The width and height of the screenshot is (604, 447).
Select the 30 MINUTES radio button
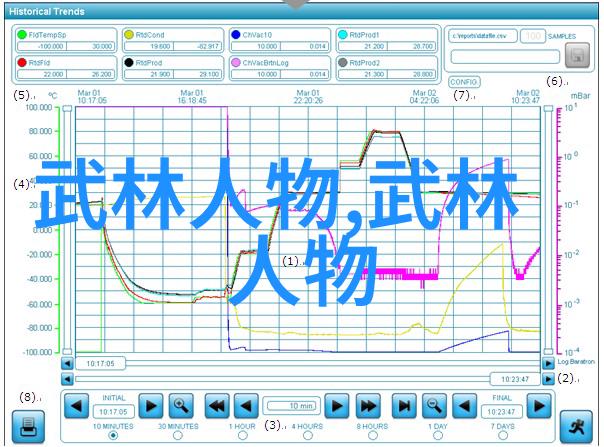(178, 435)
